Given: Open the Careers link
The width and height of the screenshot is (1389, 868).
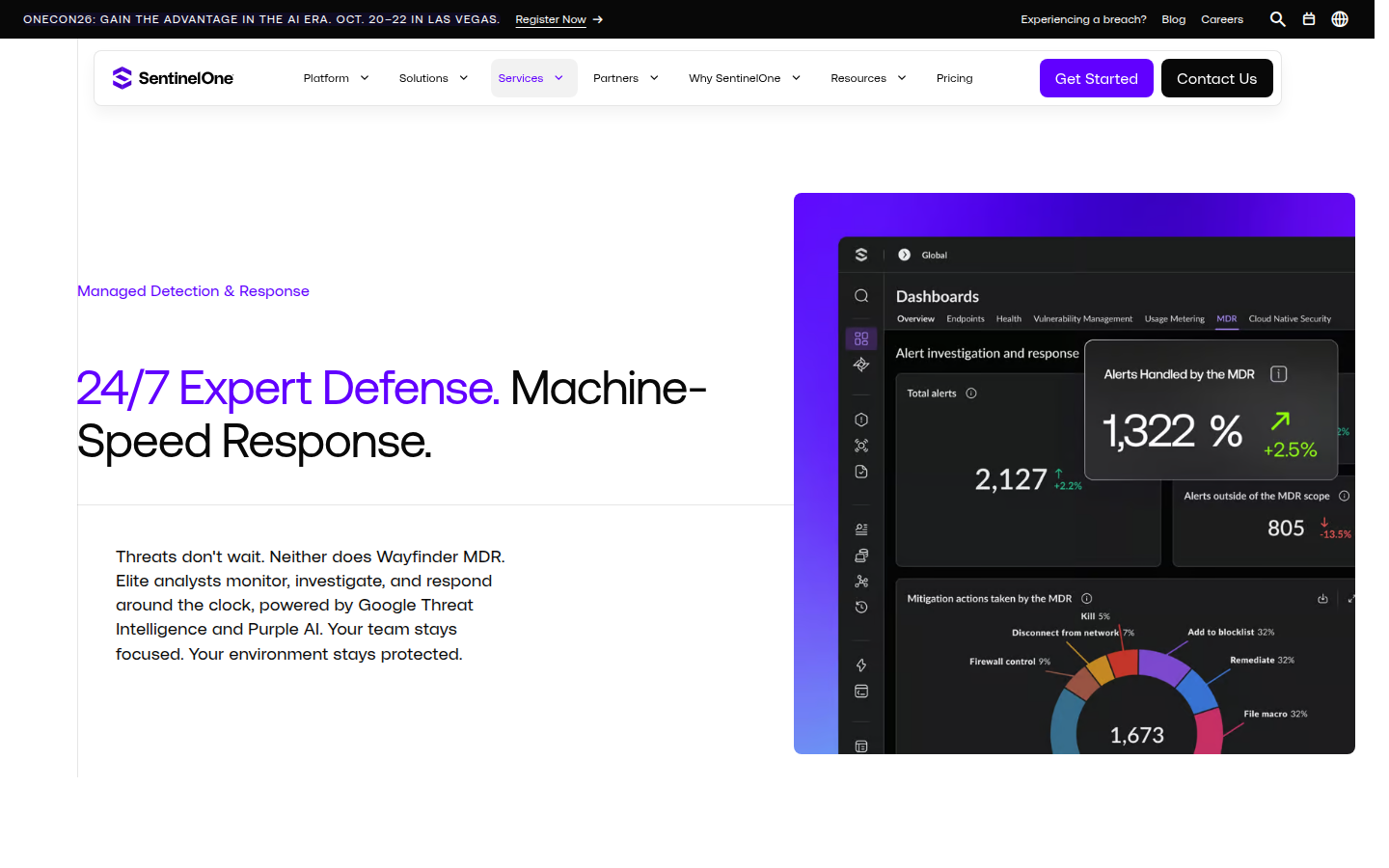Looking at the screenshot, I should pos(1222,19).
